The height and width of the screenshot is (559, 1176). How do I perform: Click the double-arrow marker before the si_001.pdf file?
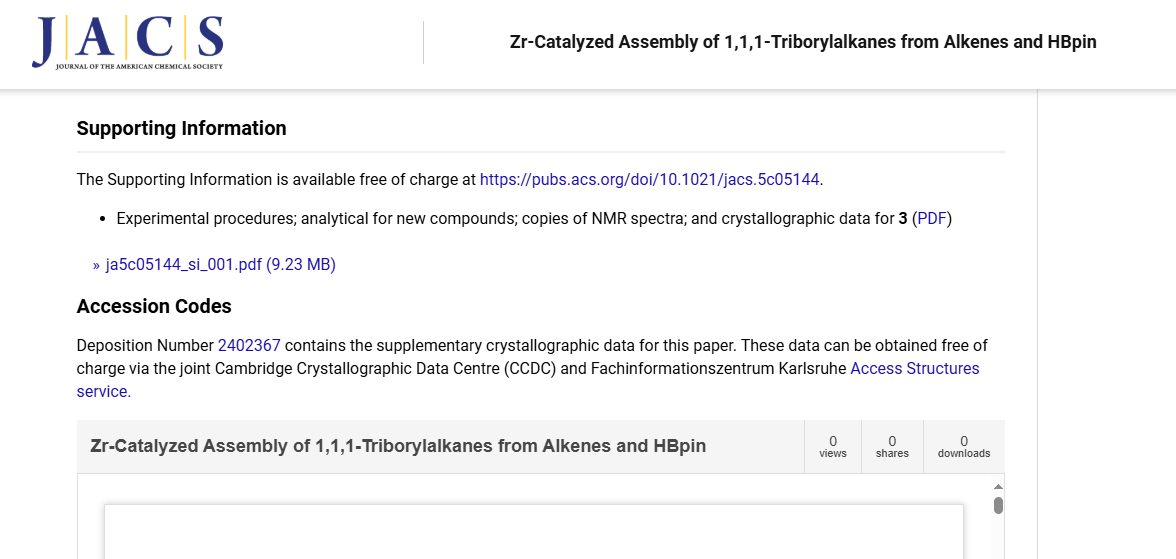coord(96,265)
